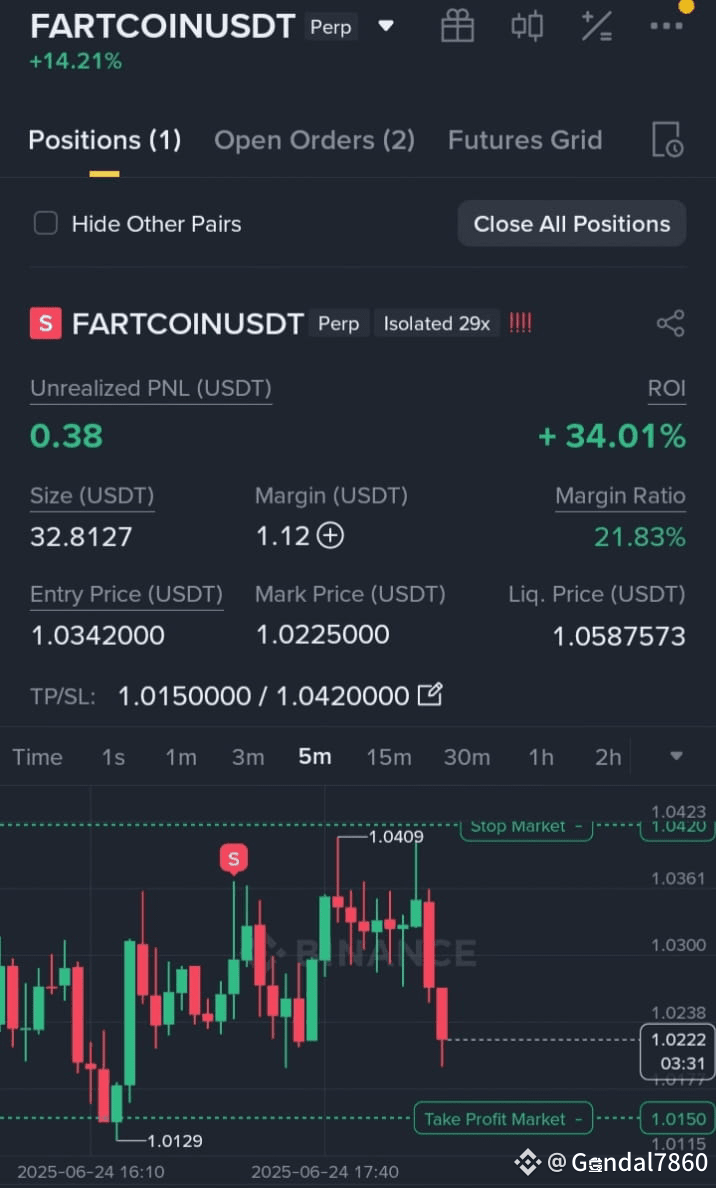Tap the current price 1.0222 tag

tap(678, 1051)
